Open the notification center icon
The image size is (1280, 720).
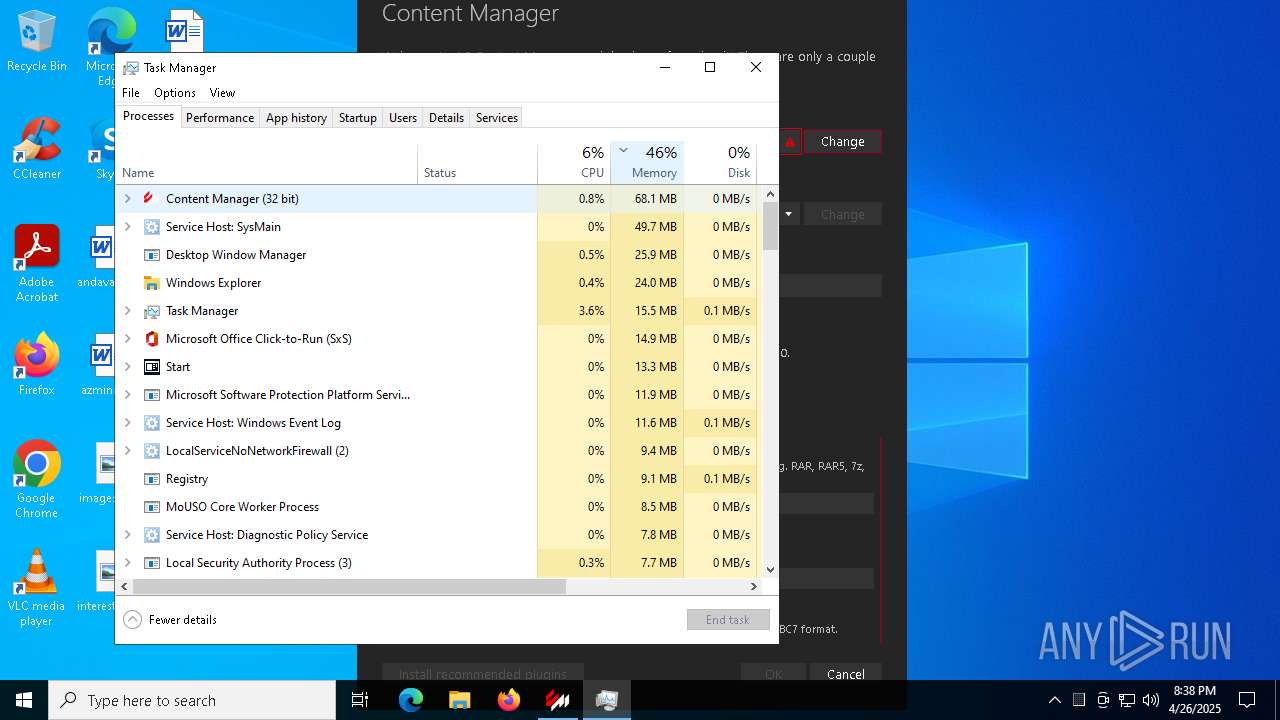click(x=1247, y=700)
